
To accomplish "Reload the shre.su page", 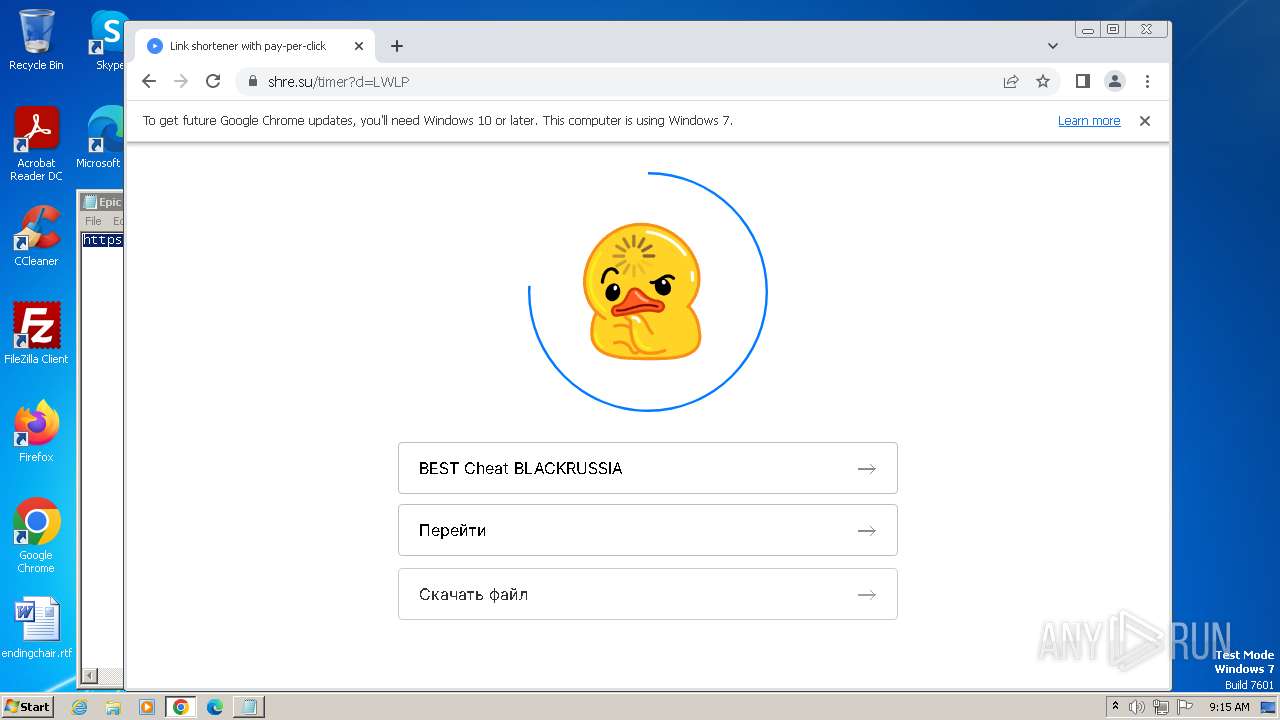I will click(x=213, y=81).
